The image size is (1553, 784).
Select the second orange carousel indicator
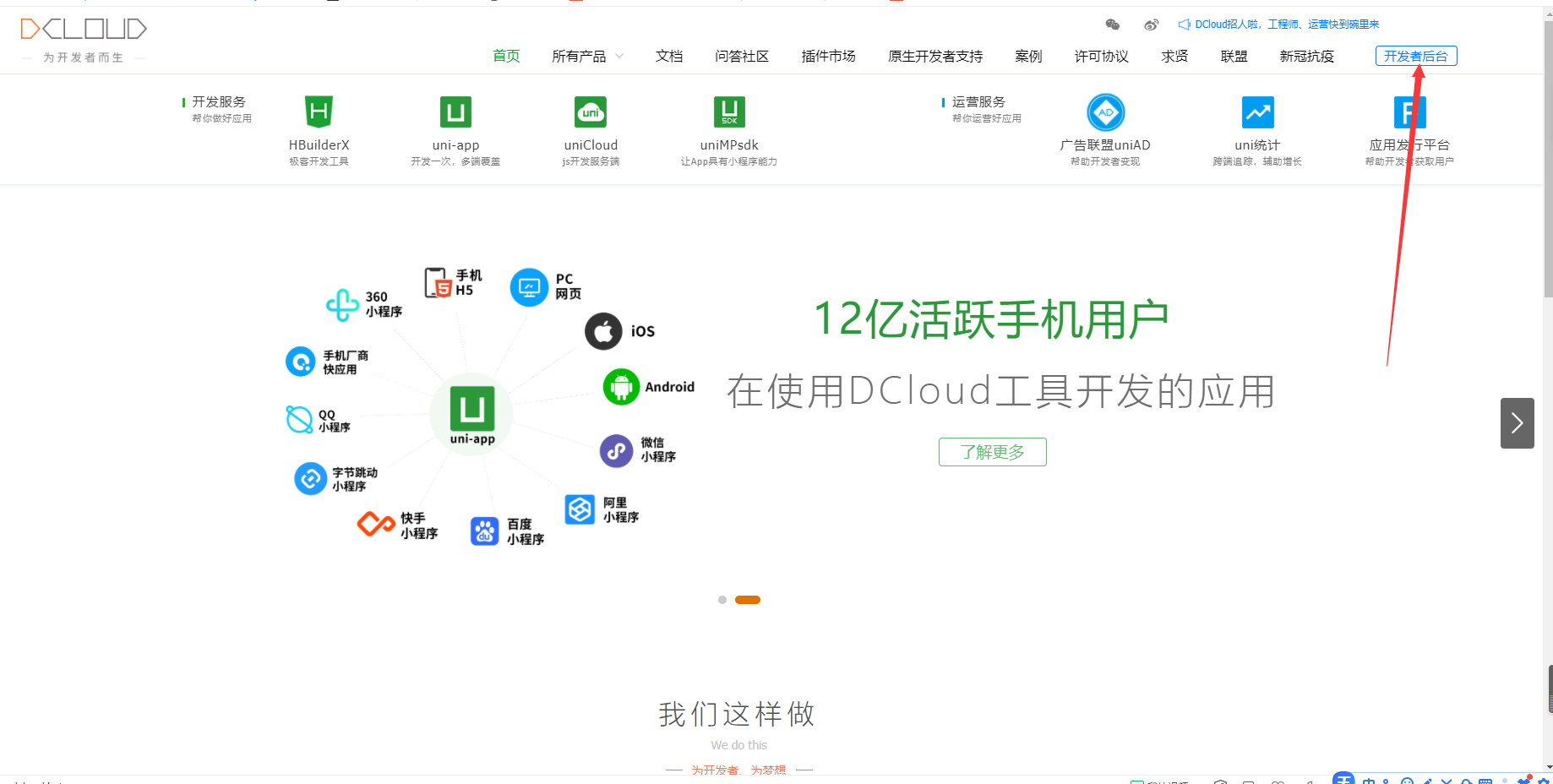click(x=748, y=600)
